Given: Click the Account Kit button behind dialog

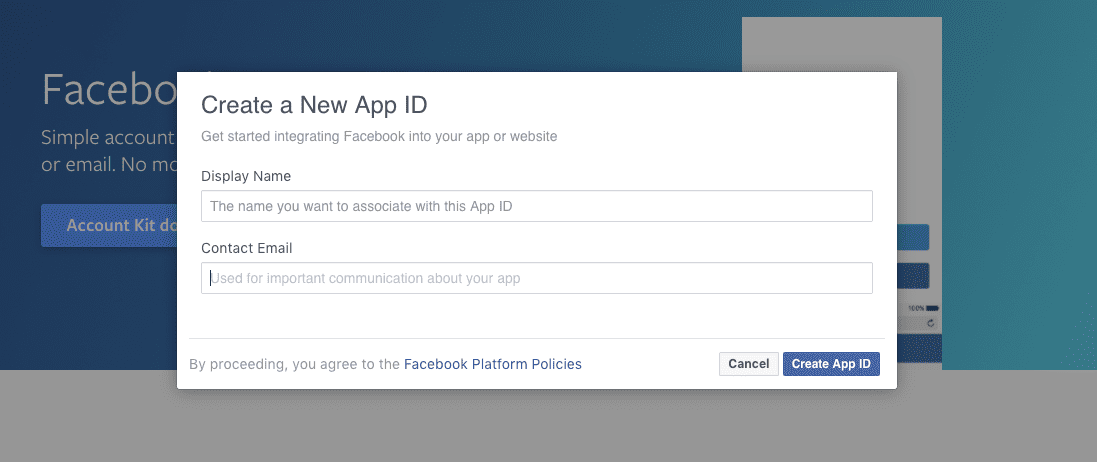Looking at the screenshot, I should click(109, 225).
